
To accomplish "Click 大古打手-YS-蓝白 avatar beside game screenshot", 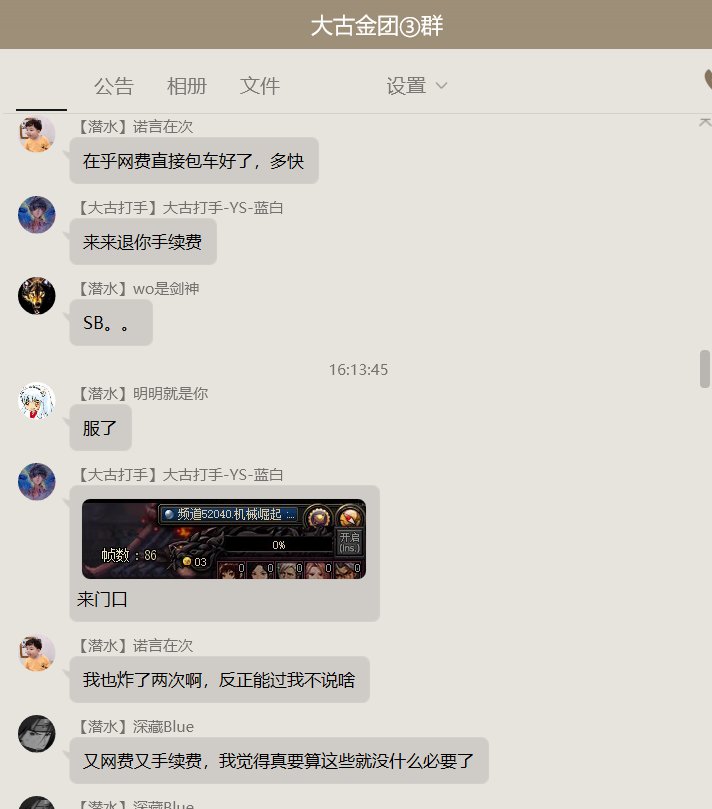I will [37, 481].
